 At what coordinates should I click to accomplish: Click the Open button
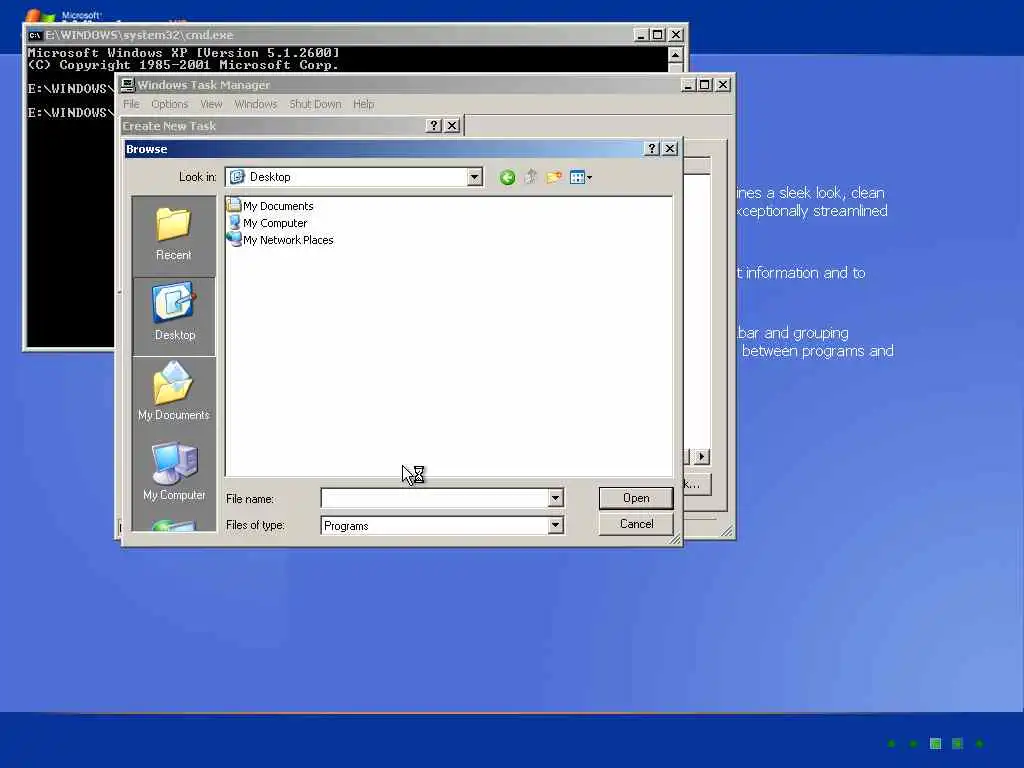pyautogui.click(x=635, y=498)
